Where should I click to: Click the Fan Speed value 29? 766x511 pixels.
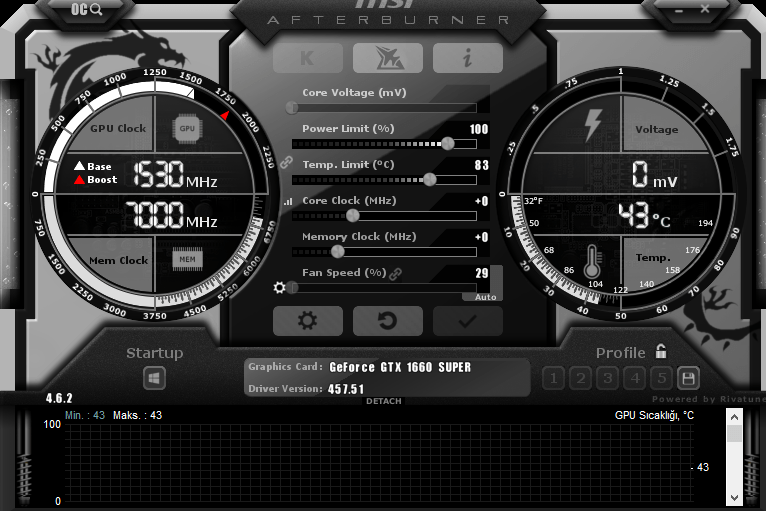(x=482, y=273)
